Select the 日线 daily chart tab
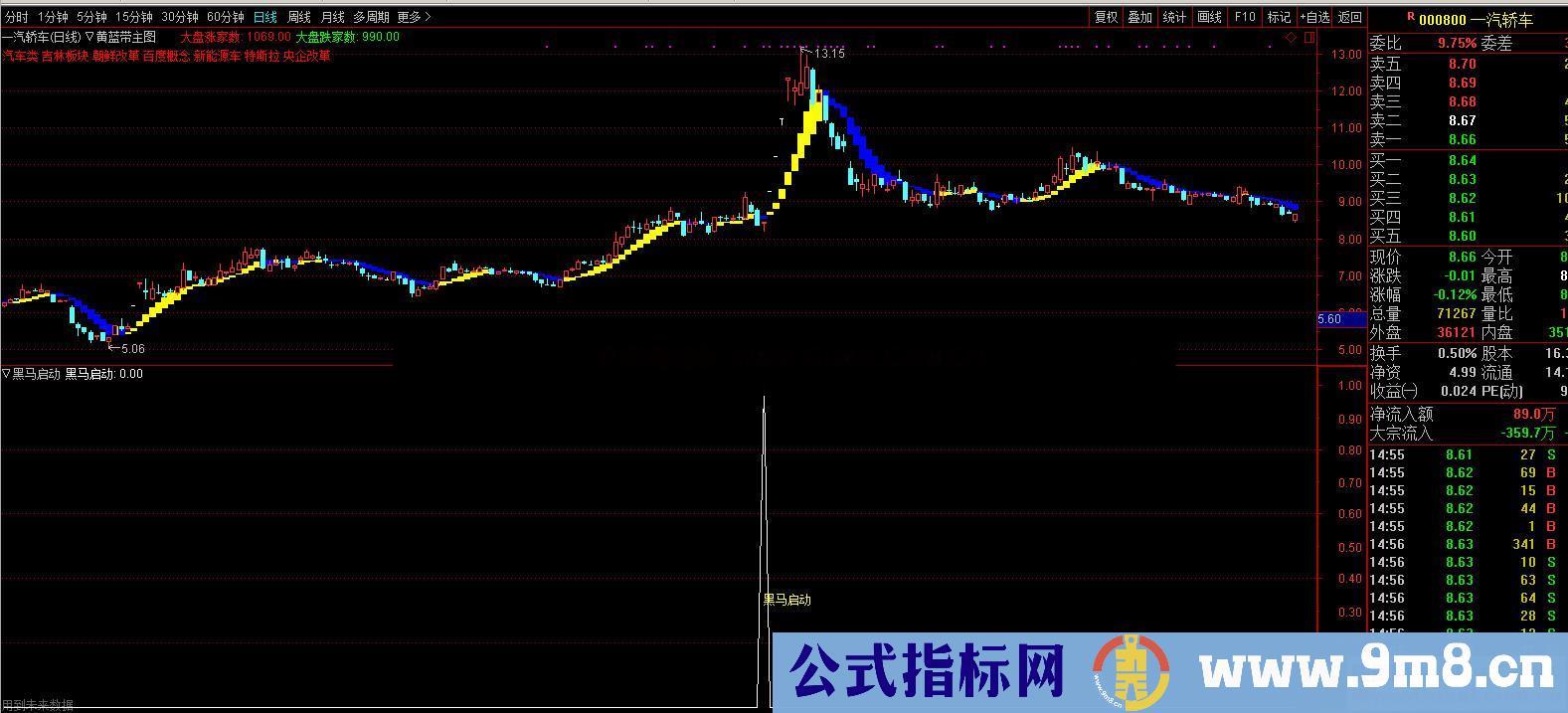This screenshot has height=713, width=1568. 265,17
